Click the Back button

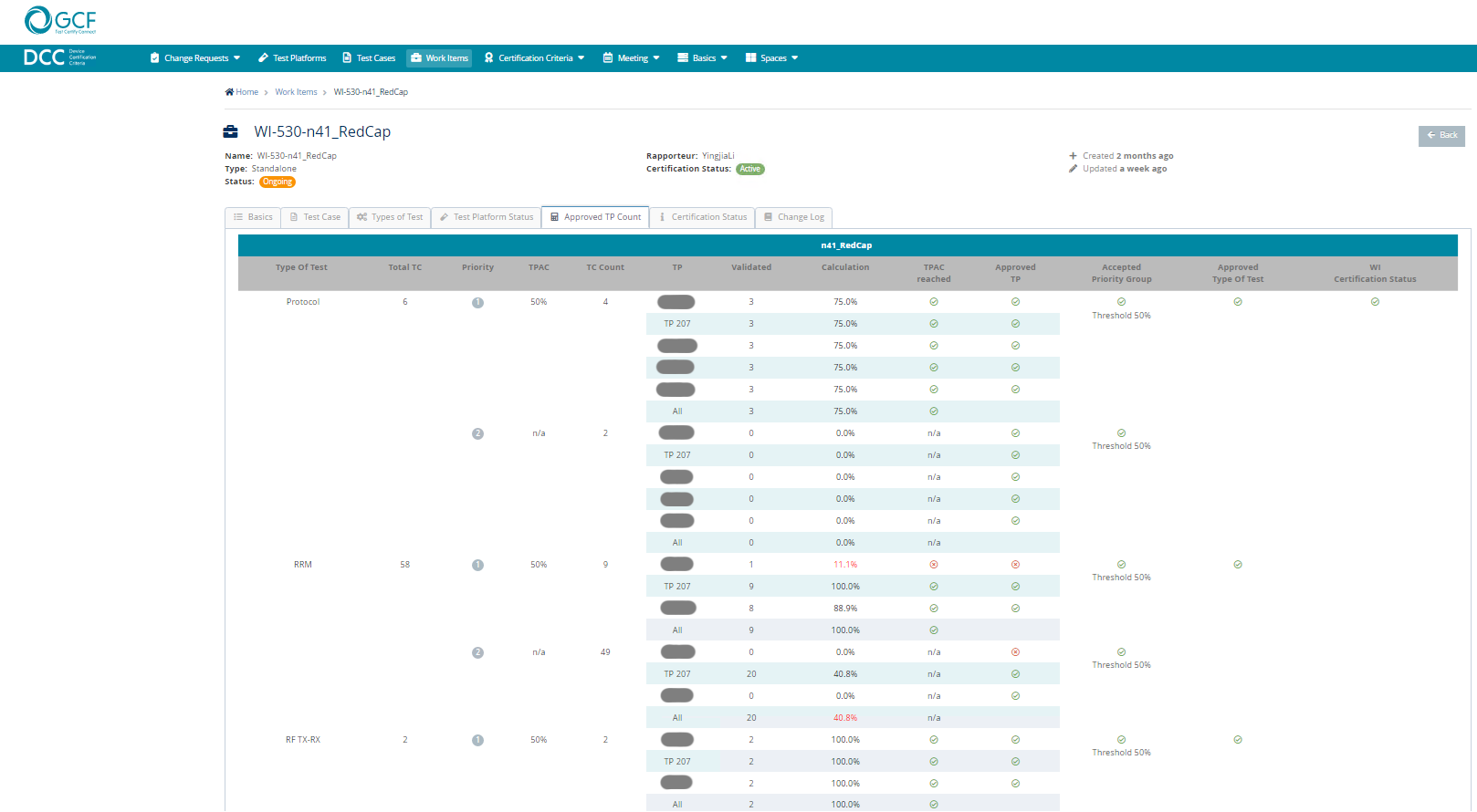click(x=1441, y=135)
